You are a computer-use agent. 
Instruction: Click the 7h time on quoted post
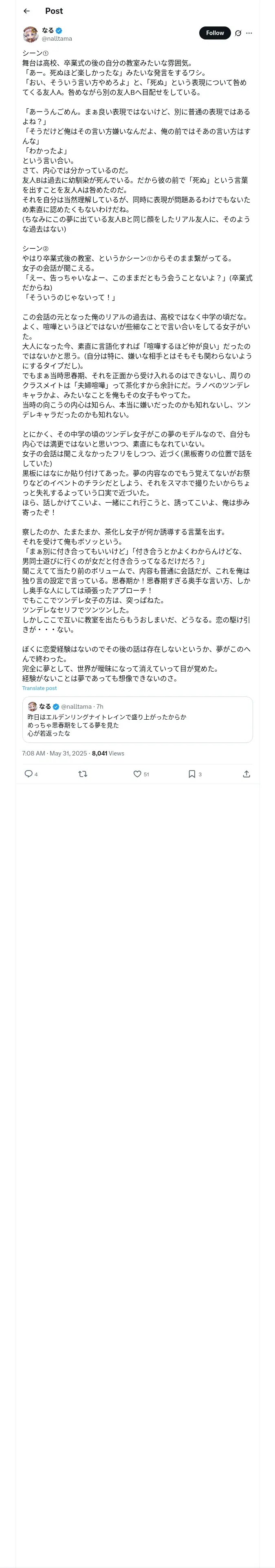(x=100, y=707)
